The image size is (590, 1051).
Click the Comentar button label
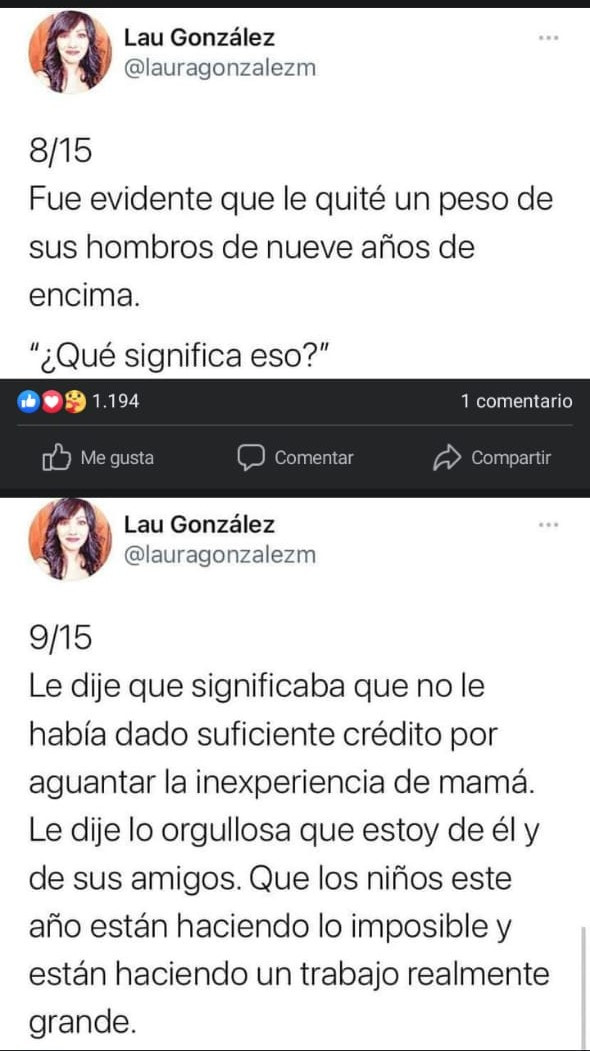point(314,458)
